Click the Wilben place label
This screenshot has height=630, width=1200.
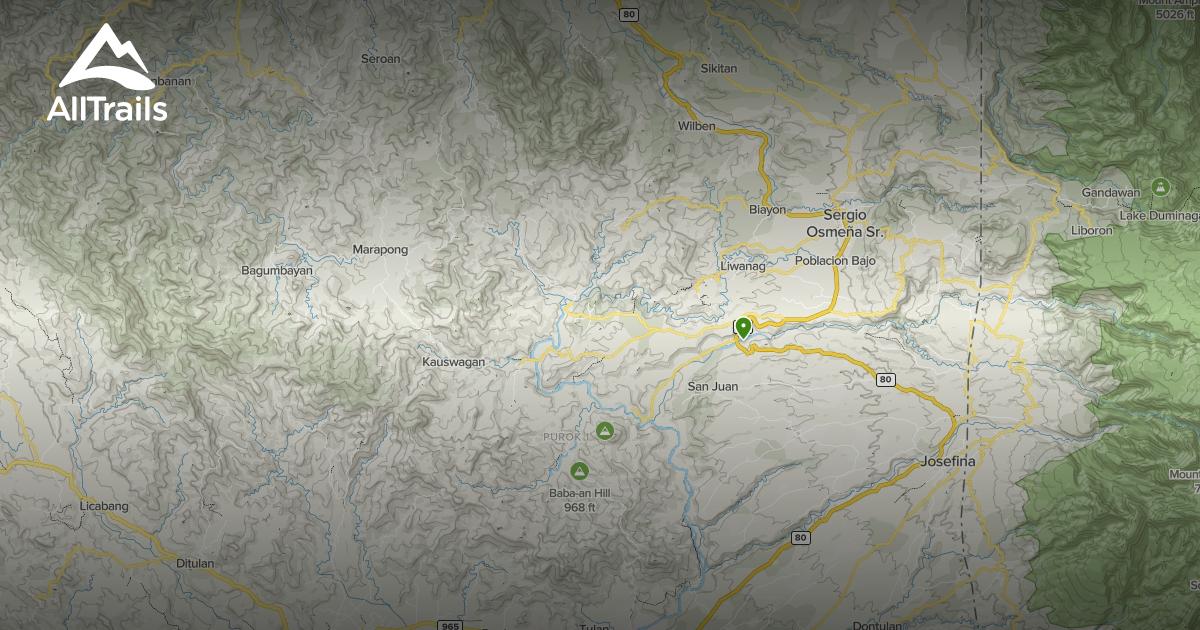(x=697, y=126)
